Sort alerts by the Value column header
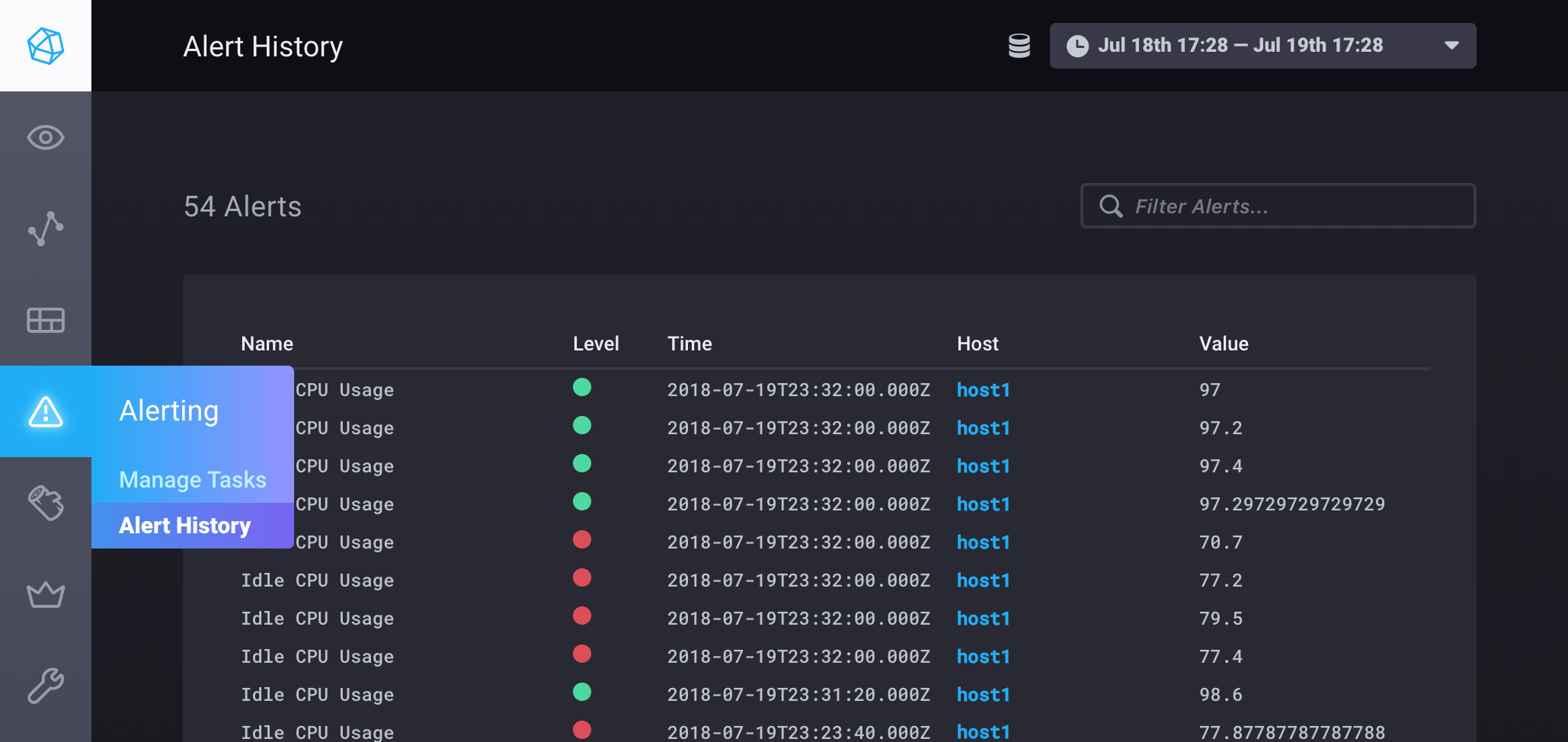1568x742 pixels. (1224, 344)
